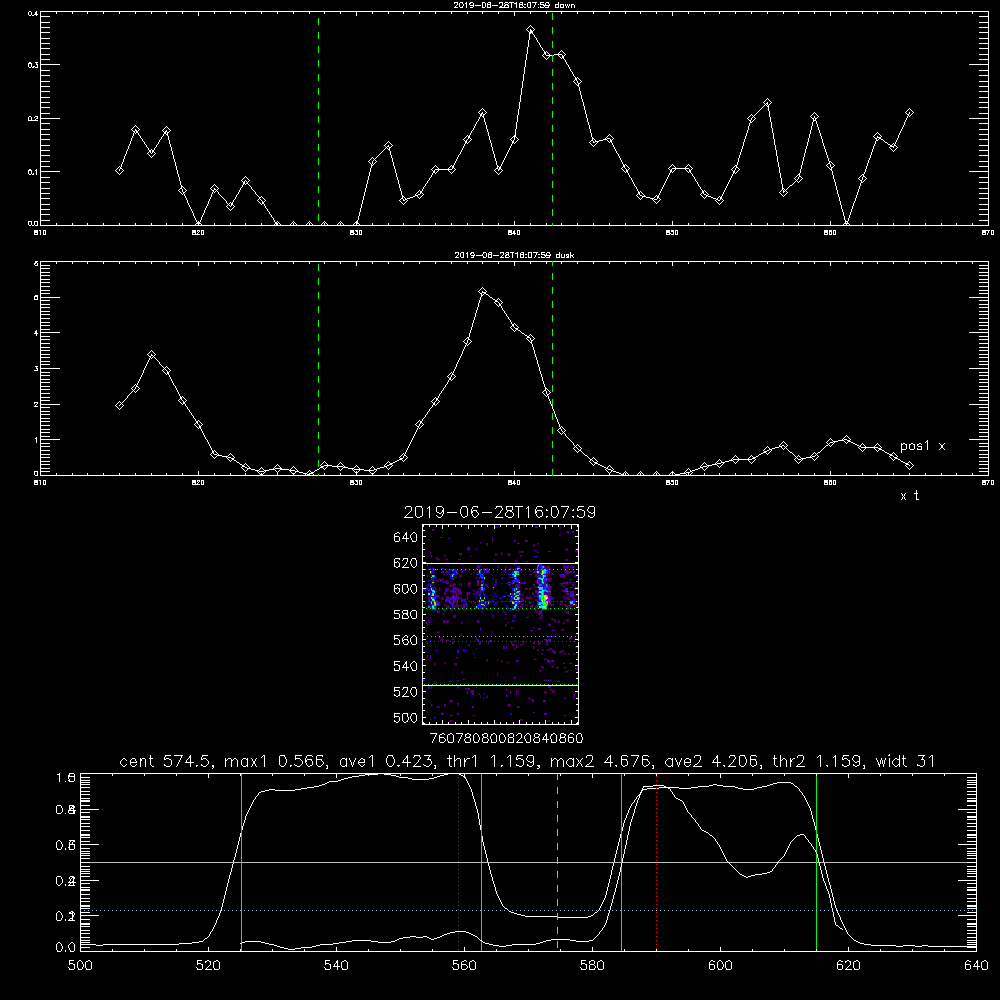
Task: Click the 'pos1 x' annotation
Action: [922, 446]
